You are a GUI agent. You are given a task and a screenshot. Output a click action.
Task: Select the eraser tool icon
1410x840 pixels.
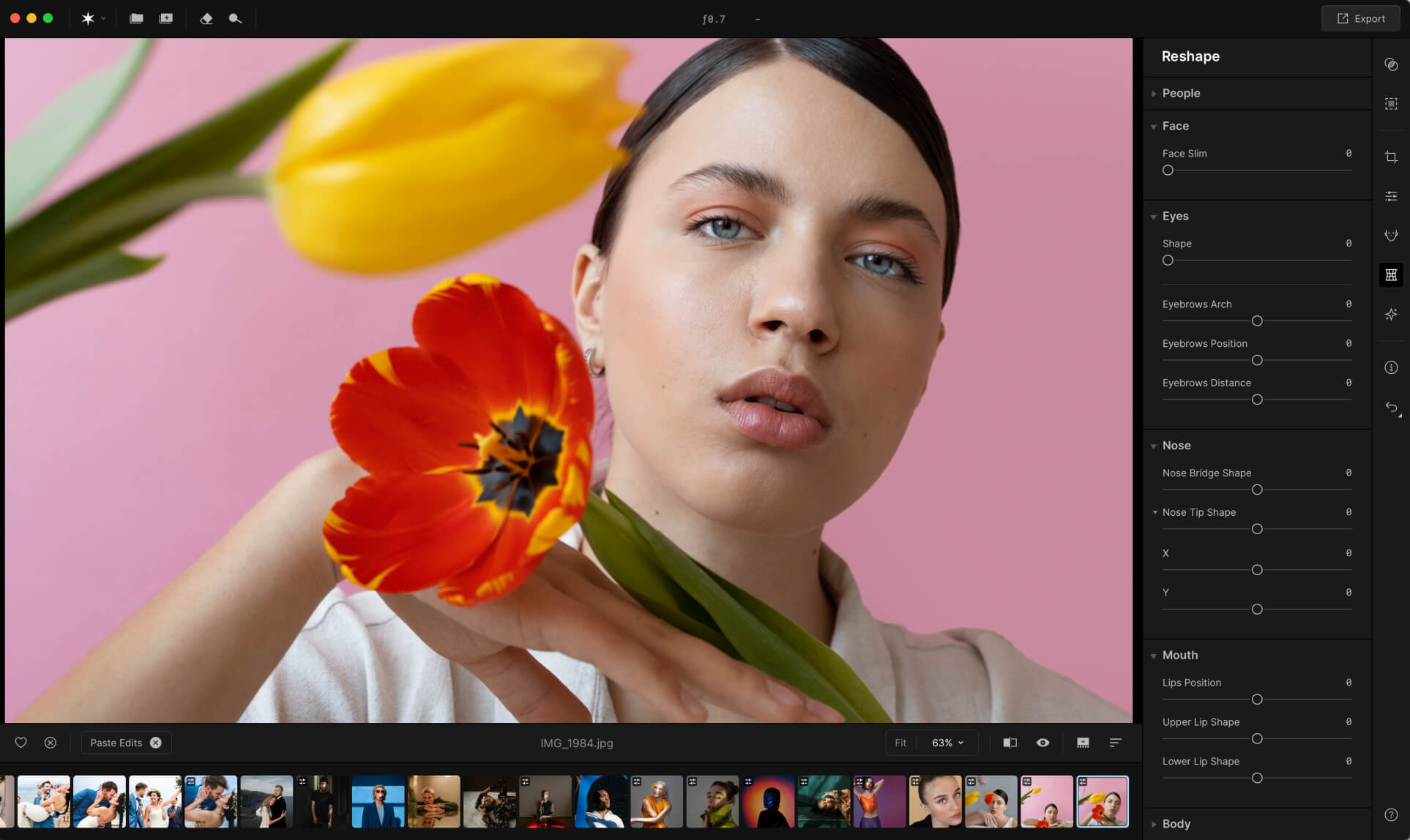click(x=206, y=18)
